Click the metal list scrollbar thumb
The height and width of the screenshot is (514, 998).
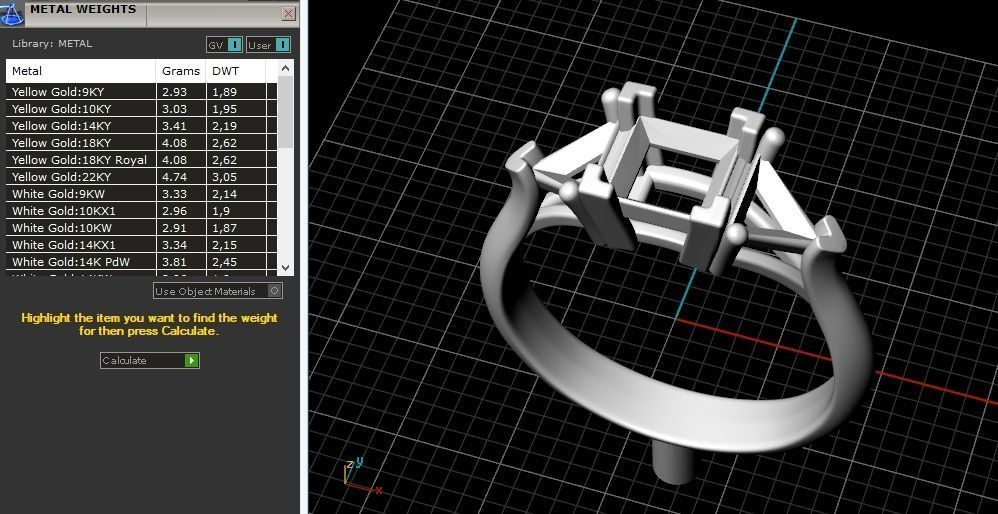point(286,112)
